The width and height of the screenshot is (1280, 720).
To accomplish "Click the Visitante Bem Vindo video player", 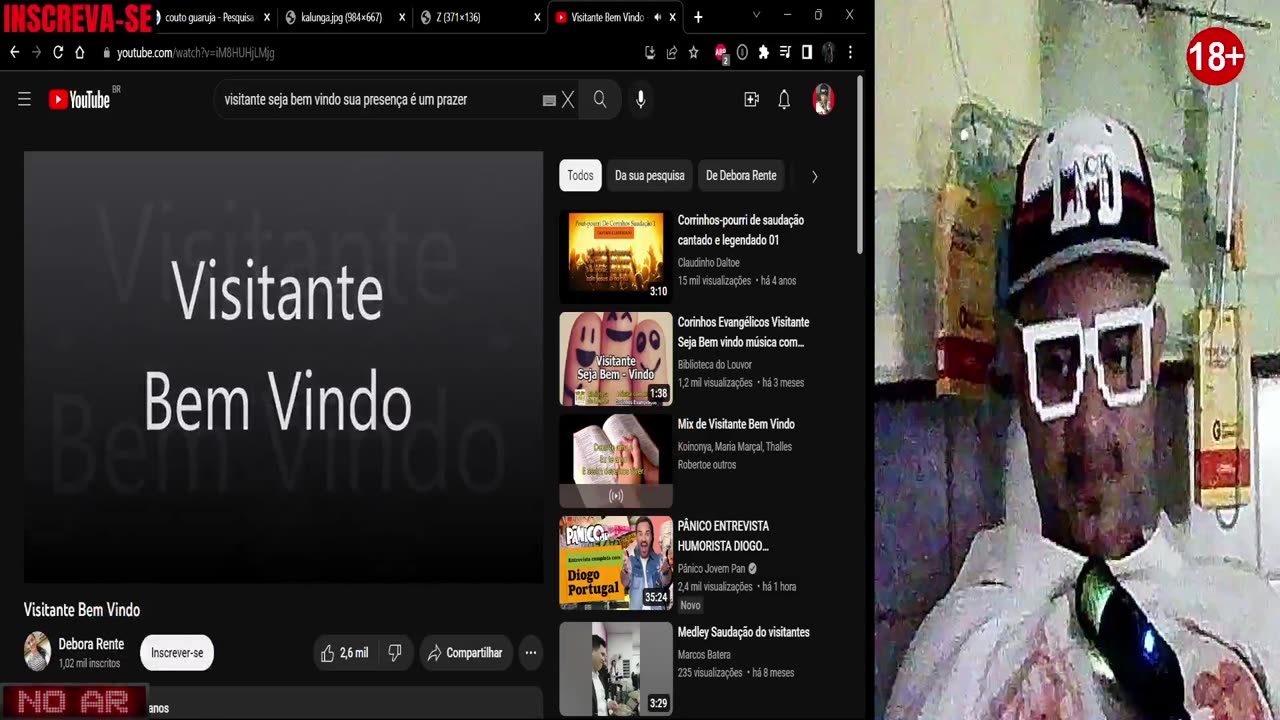I will [283, 367].
